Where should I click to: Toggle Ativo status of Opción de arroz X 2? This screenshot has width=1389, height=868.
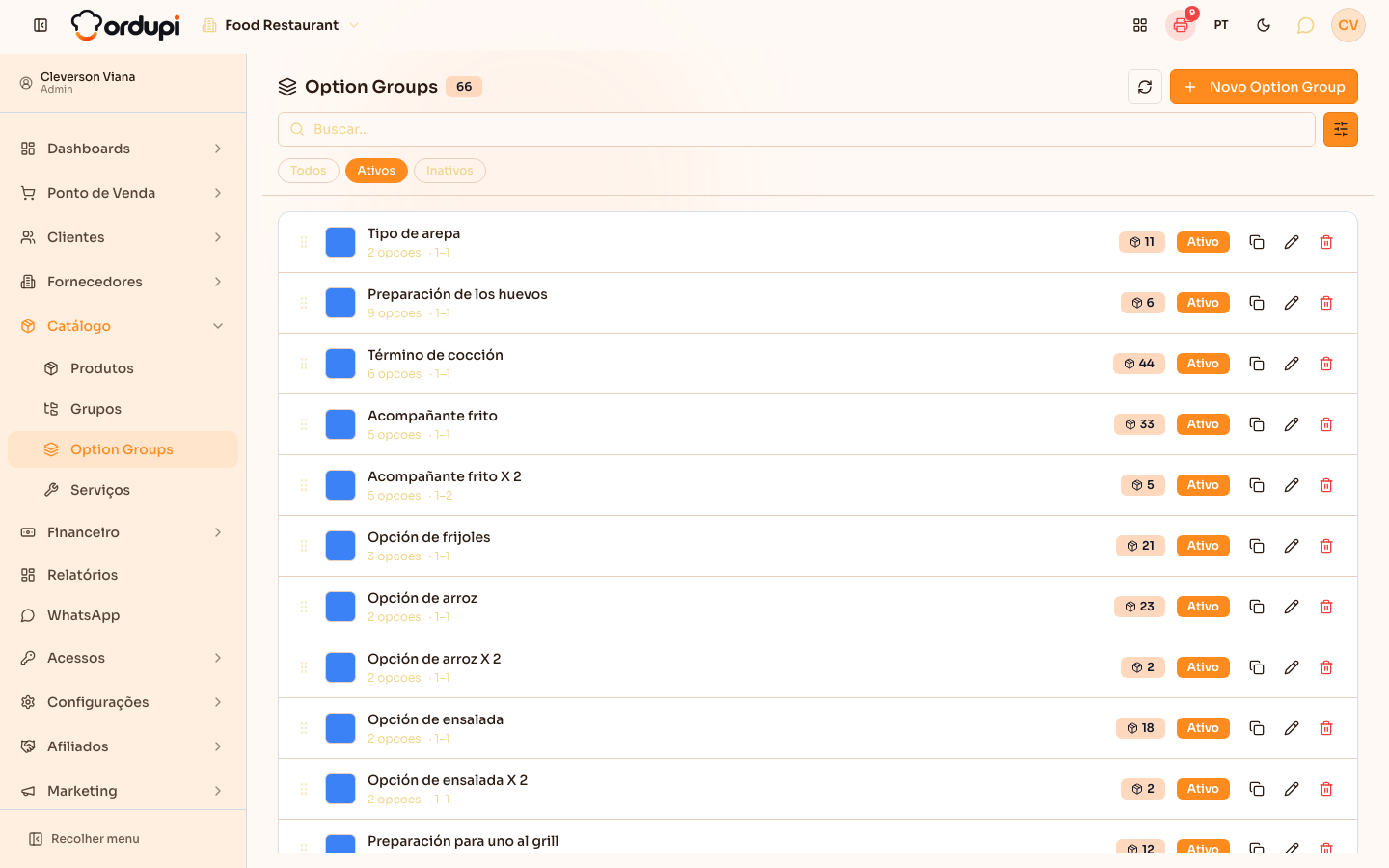point(1203,667)
